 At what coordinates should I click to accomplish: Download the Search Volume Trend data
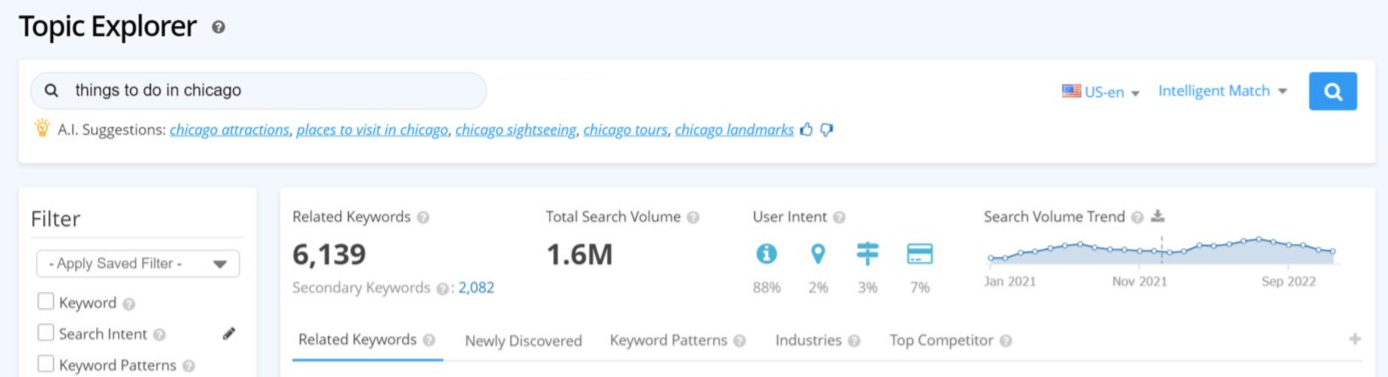[x=1158, y=216]
